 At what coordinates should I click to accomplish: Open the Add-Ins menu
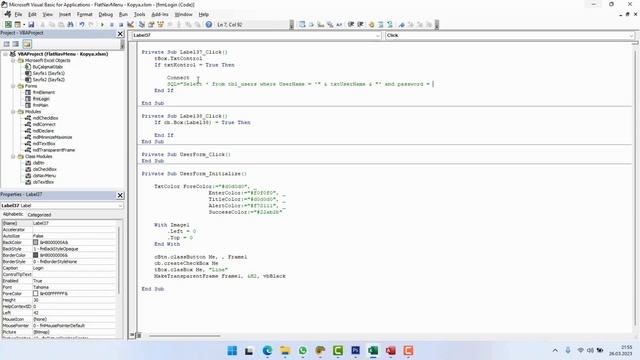click(x=160, y=14)
